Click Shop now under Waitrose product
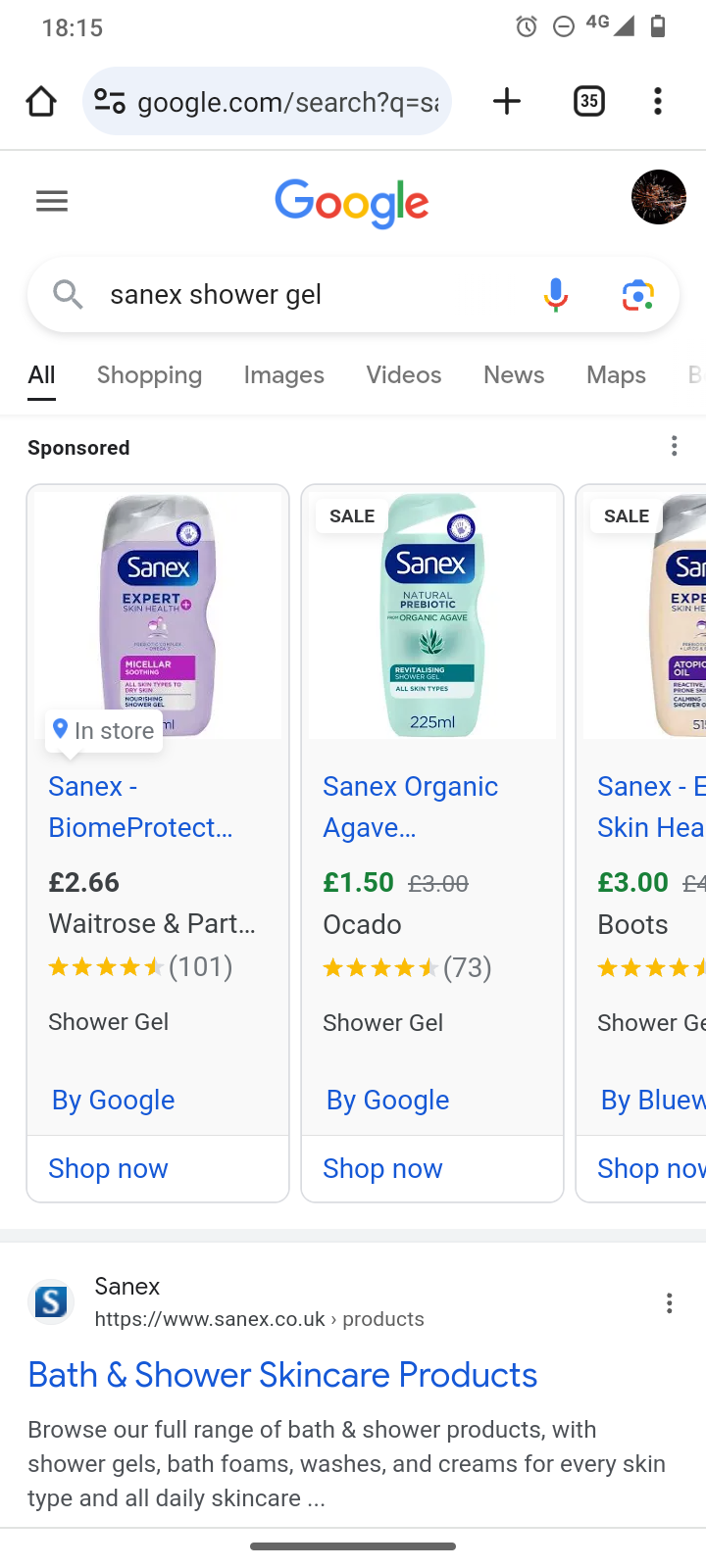Screen dimensions: 706x1568 pyautogui.click(x=108, y=1168)
